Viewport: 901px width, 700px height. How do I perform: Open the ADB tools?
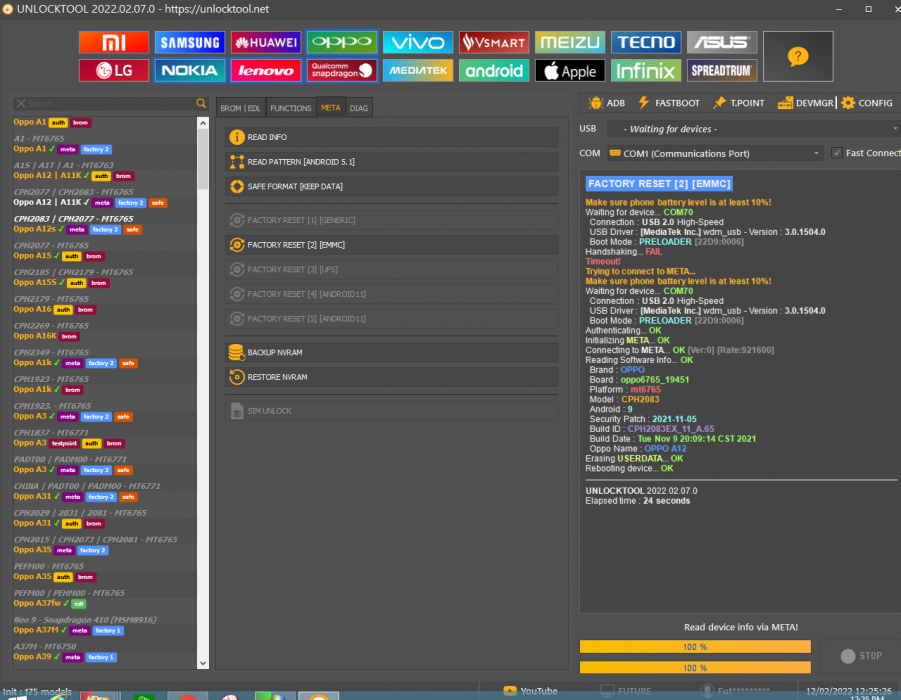607,103
